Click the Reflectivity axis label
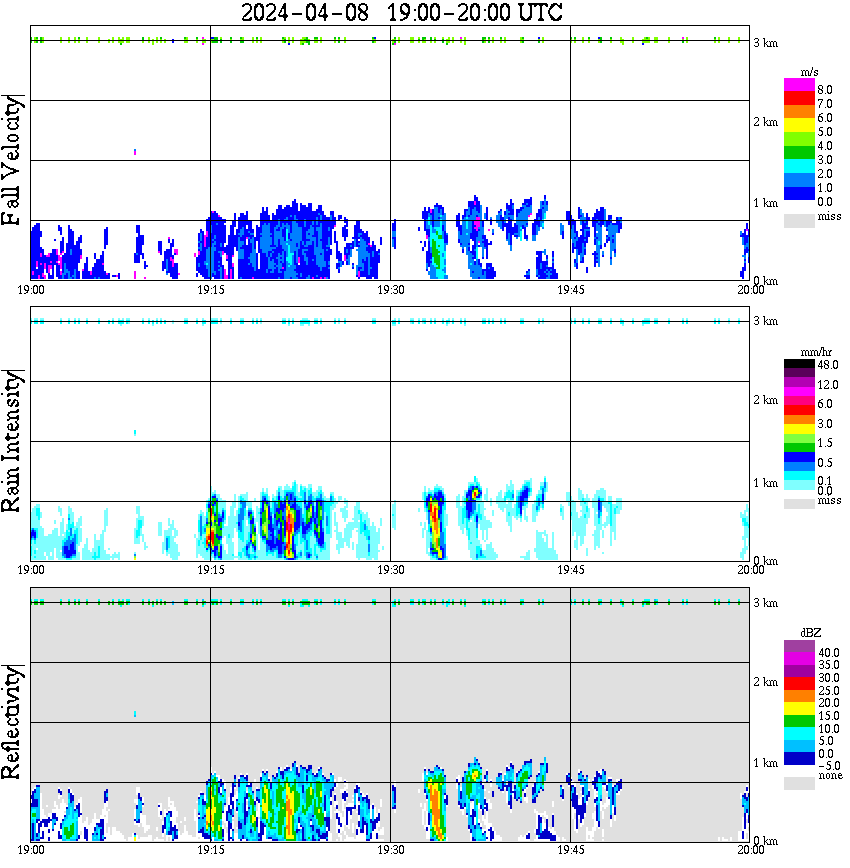 click(11, 722)
